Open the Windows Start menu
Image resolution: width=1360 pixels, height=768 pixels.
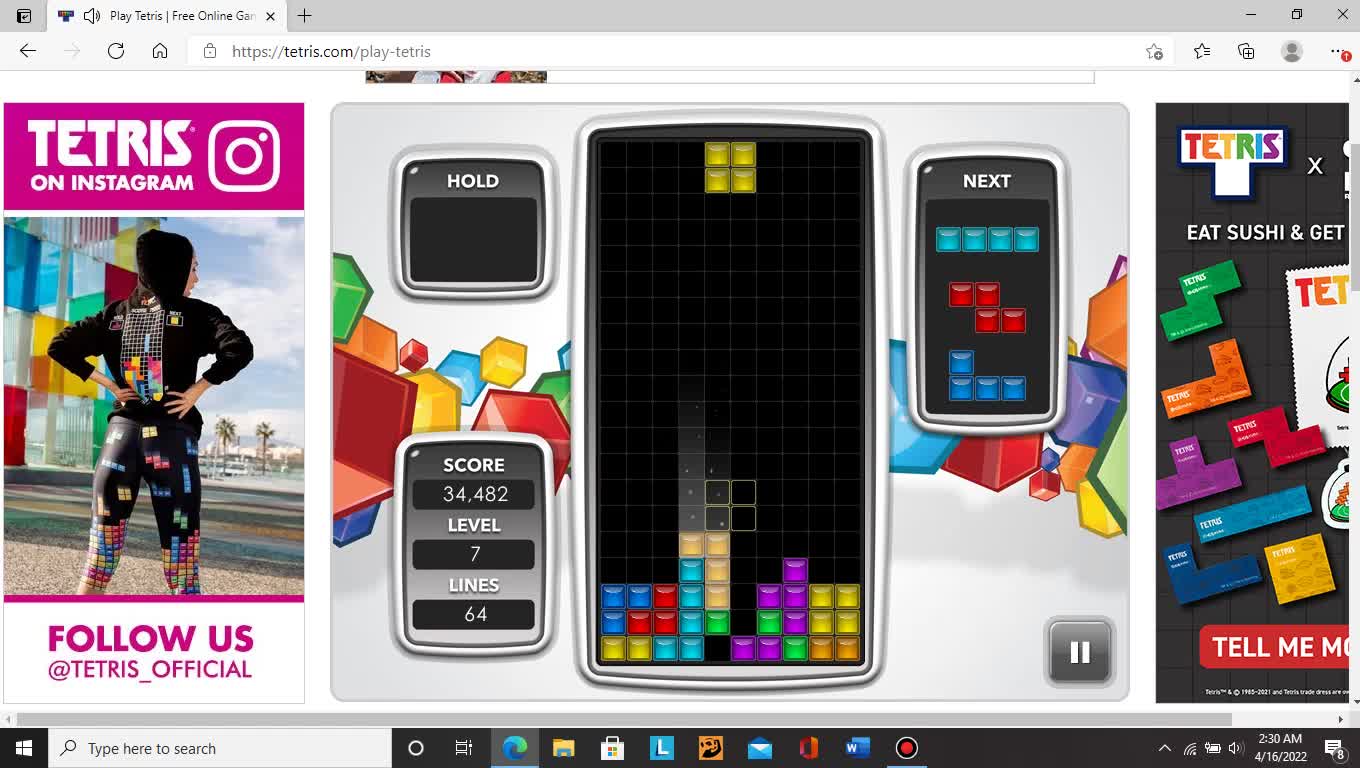tap(24, 748)
